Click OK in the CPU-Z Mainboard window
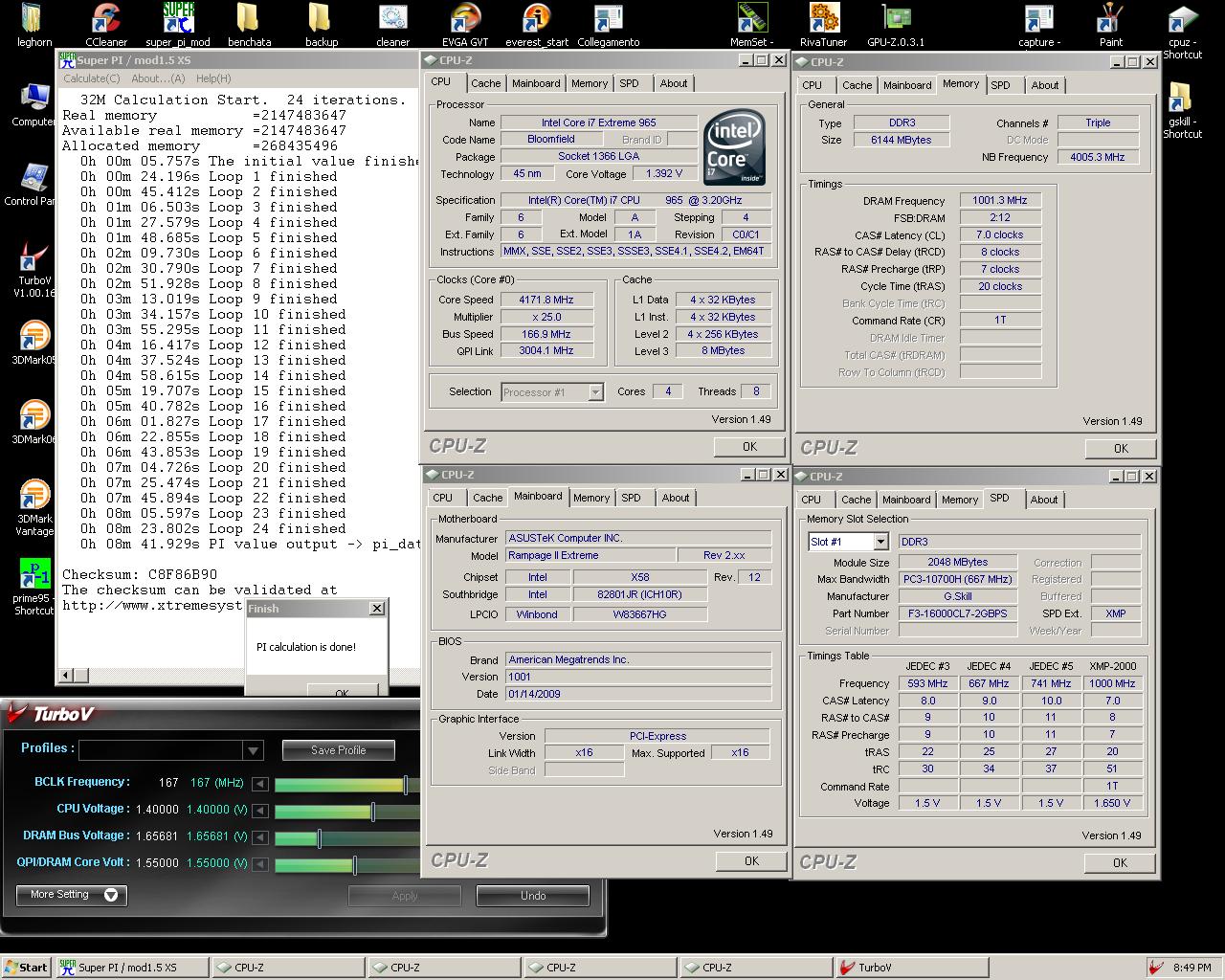 [751, 861]
